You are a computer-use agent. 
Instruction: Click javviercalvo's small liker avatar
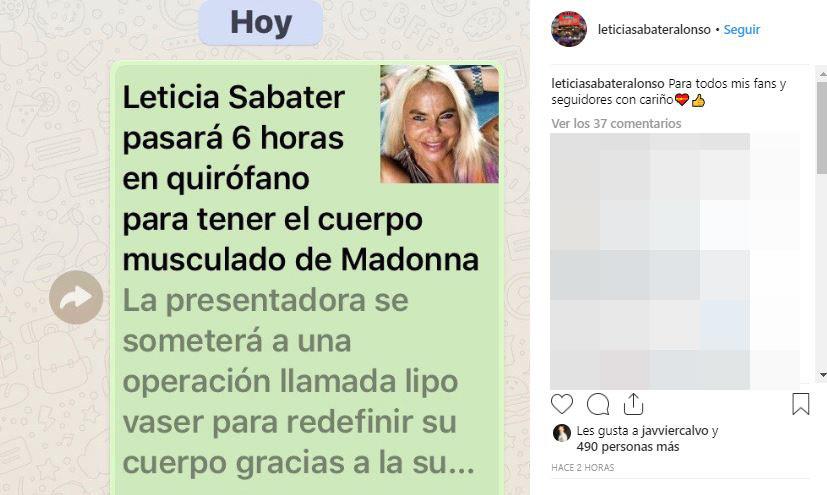[x=562, y=433]
